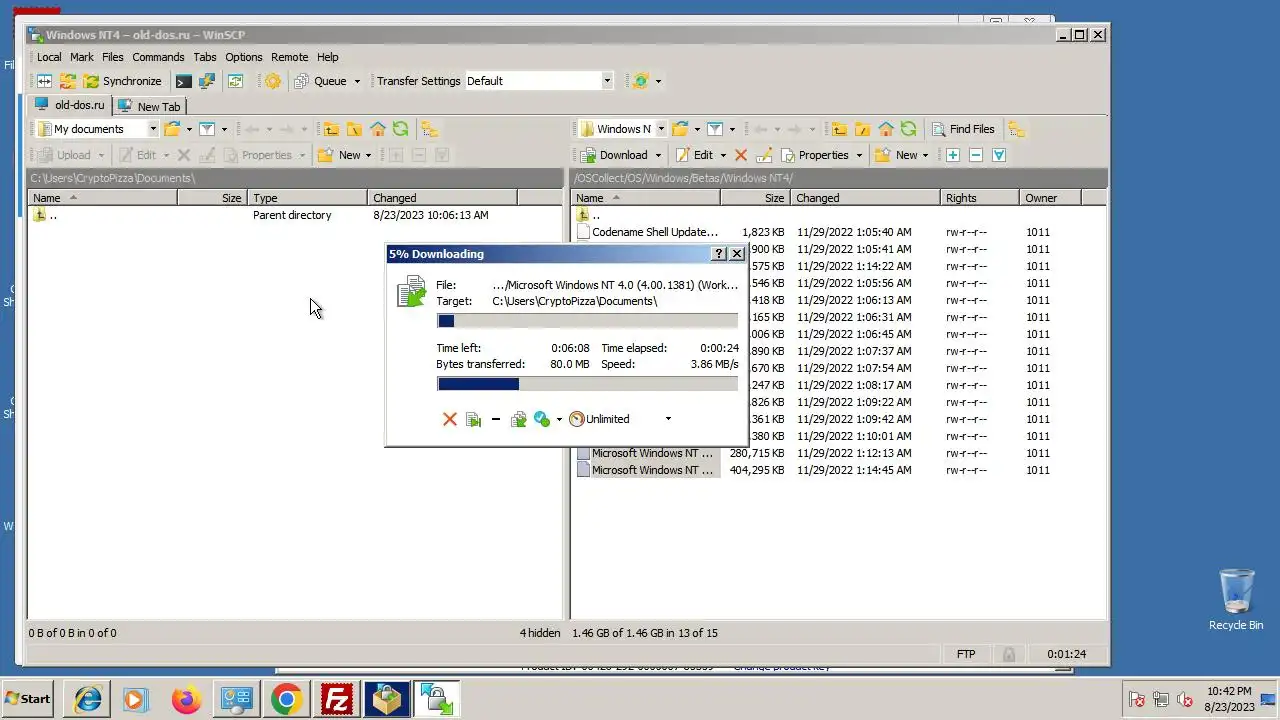
Task: Open Preferences gear icon
Action: click(272, 81)
